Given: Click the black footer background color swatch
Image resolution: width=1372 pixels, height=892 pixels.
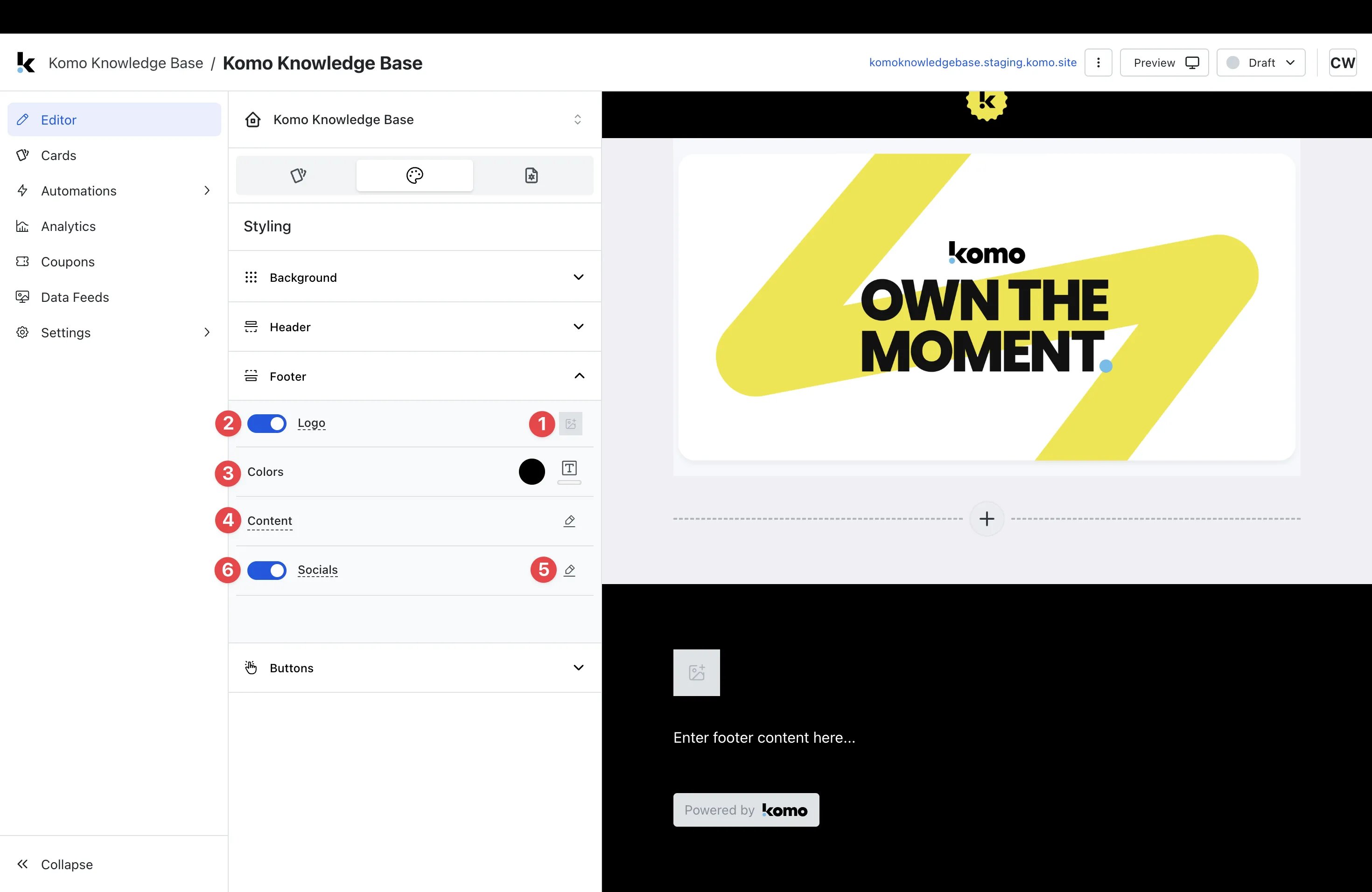Looking at the screenshot, I should [x=532, y=472].
